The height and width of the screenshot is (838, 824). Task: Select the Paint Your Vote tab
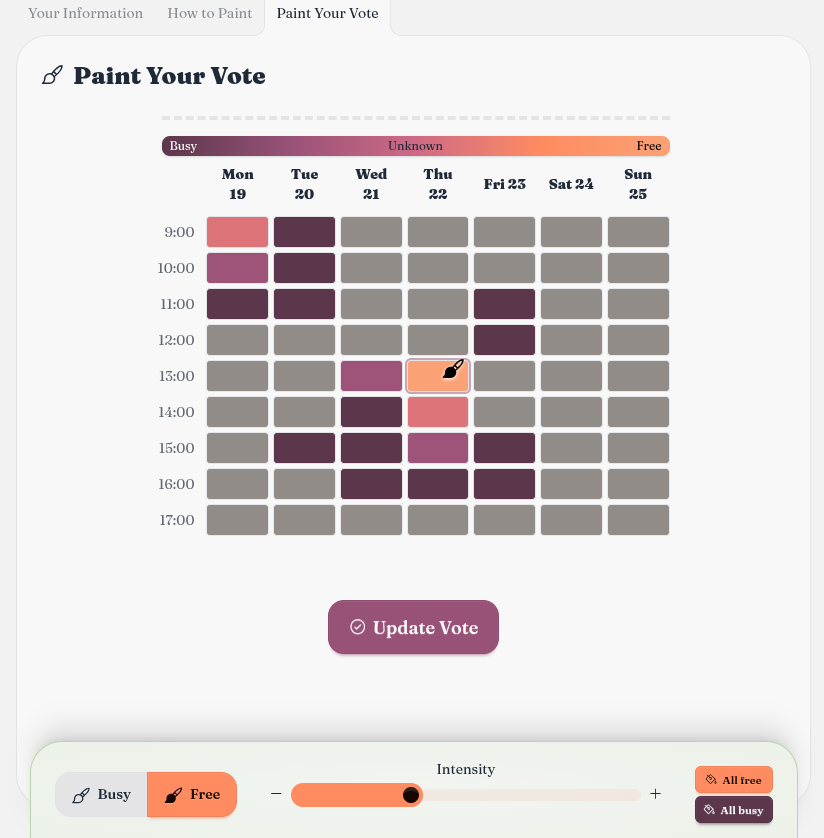(327, 14)
